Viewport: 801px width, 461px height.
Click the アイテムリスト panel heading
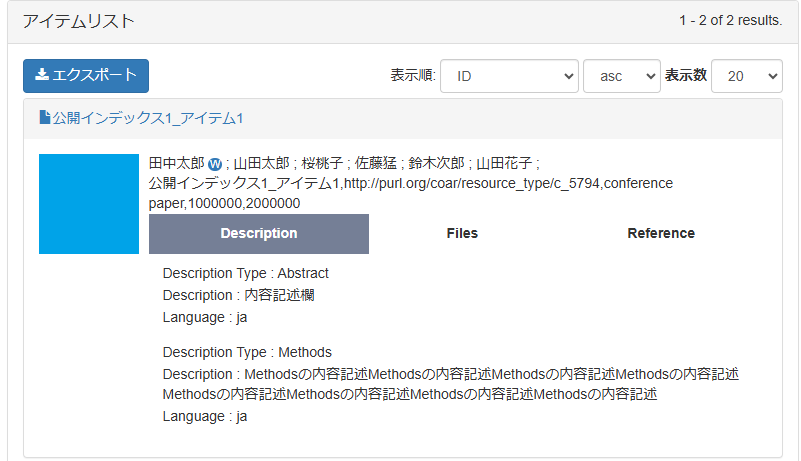pyautogui.click(x=79, y=21)
